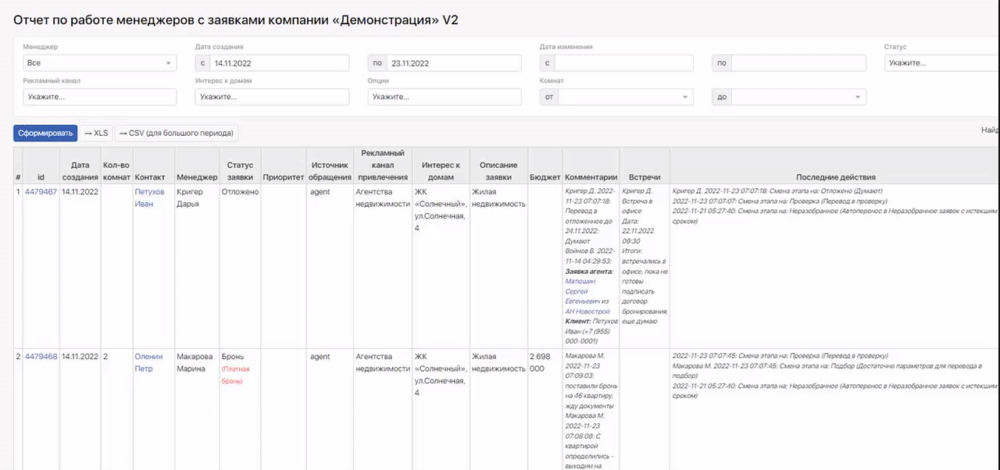This screenshot has width=1000, height=470.
Task: Open contact Оленин Петр link
Action: point(149,361)
